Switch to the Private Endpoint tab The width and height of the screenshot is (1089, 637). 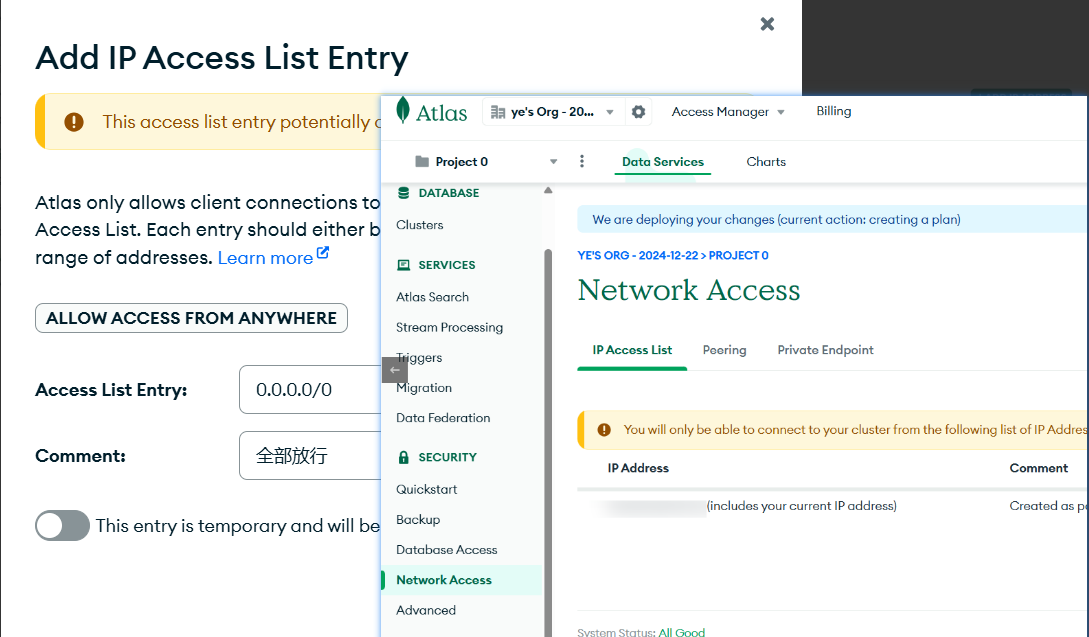[x=825, y=350]
